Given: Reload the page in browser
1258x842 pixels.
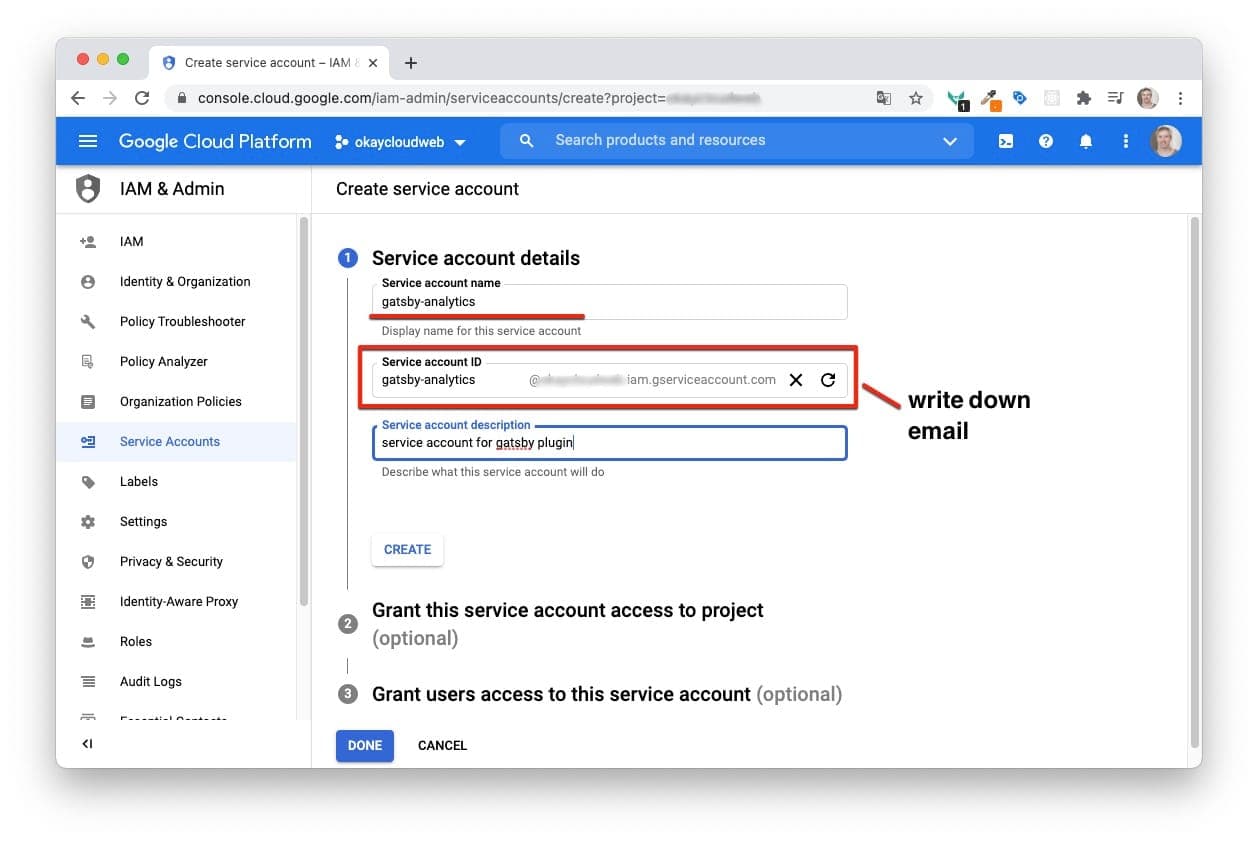Looking at the screenshot, I should [x=142, y=98].
